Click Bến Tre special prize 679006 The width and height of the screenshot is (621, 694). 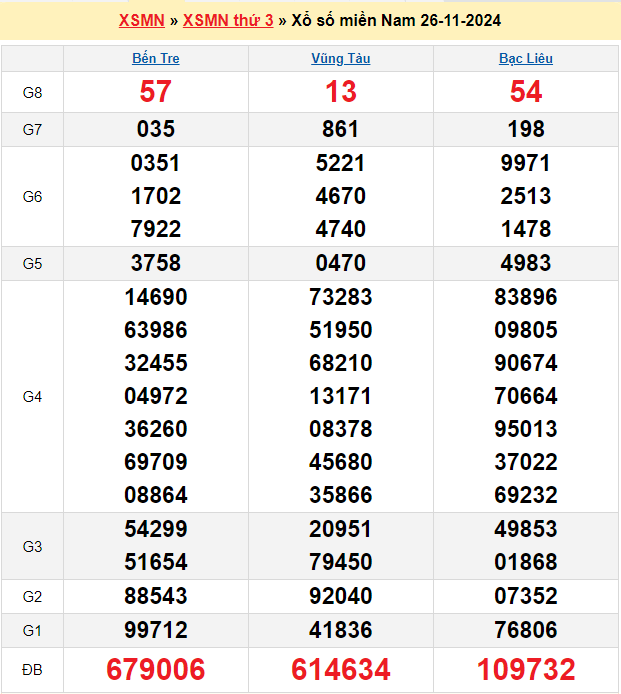click(x=156, y=669)
